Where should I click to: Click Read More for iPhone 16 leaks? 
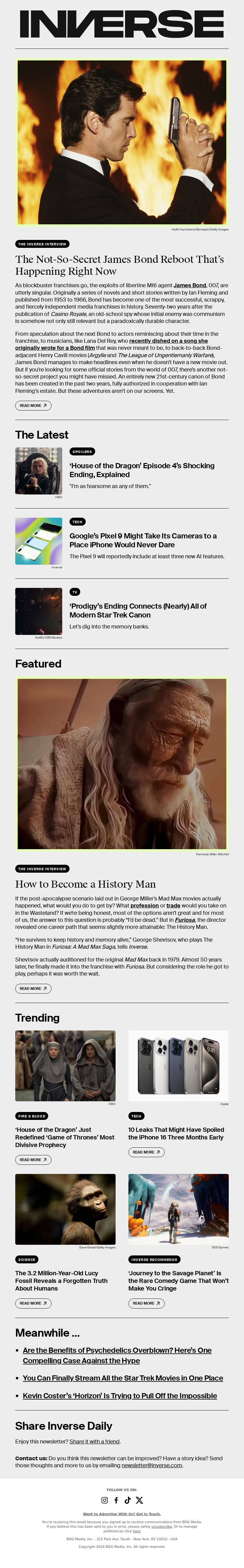click(146, 1152)
